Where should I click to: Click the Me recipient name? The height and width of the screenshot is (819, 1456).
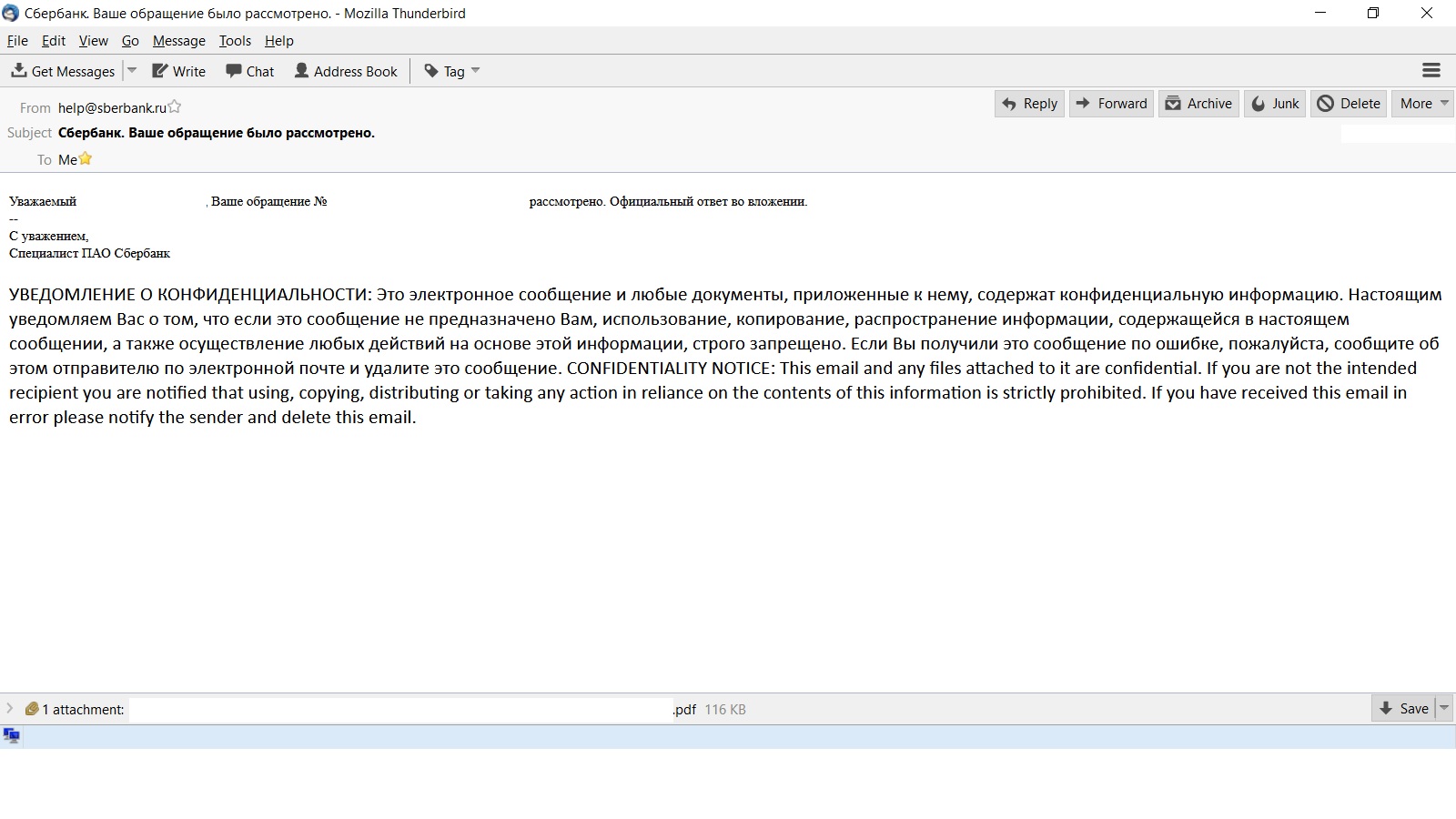[67, 160]
